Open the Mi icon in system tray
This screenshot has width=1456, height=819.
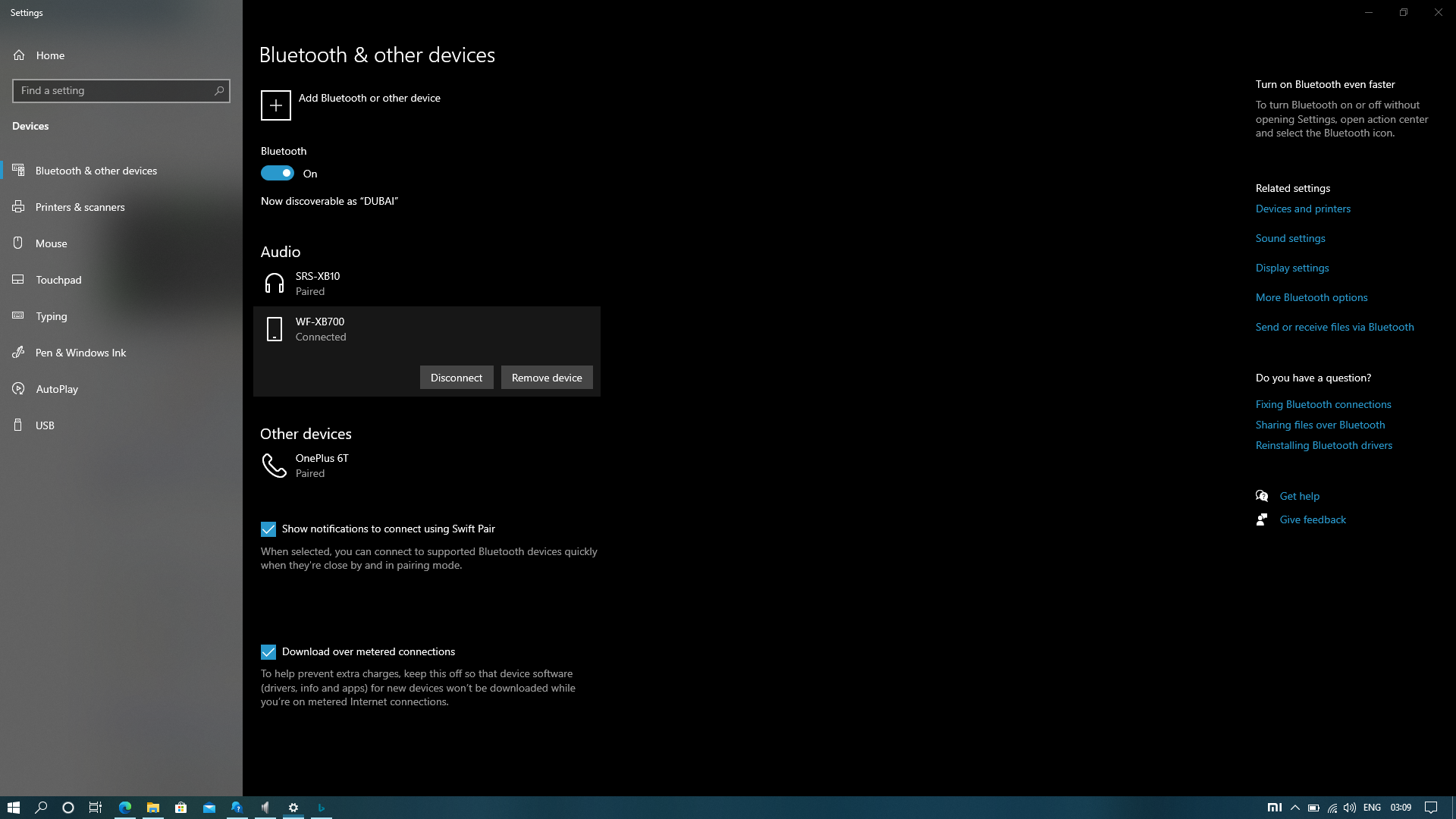click(1275, 808)
